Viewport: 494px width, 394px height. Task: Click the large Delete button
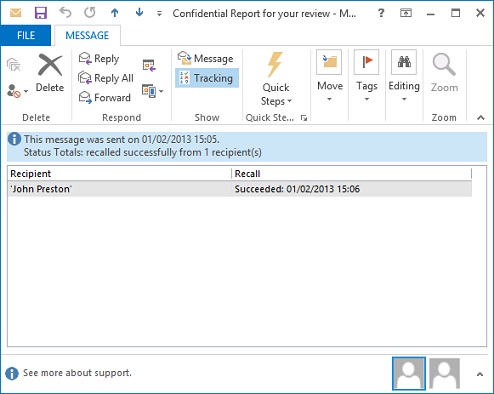click(x=50, y=73)
